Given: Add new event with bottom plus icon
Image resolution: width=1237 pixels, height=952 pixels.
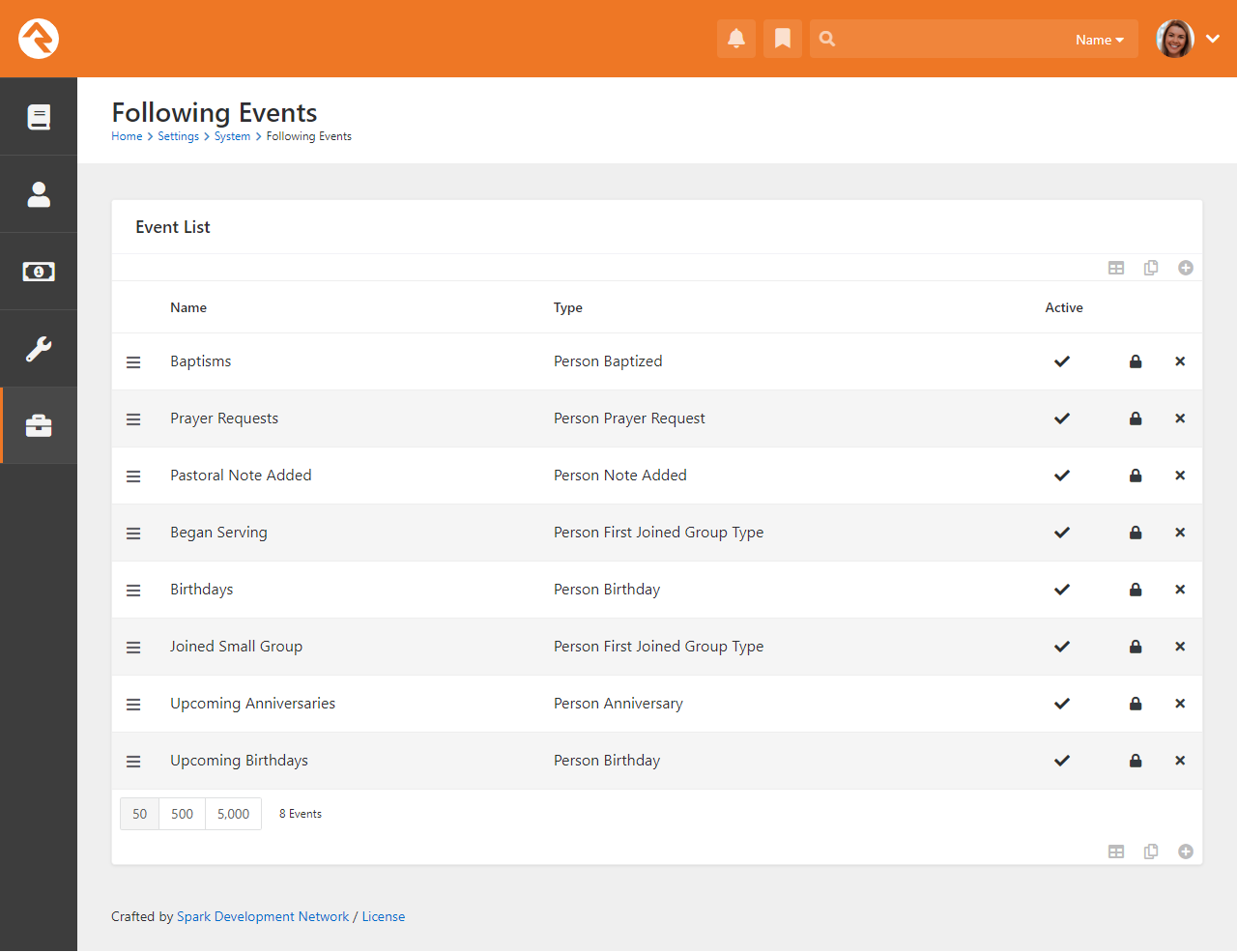Looking at the screenshot, I should [x=1186, y=851].
